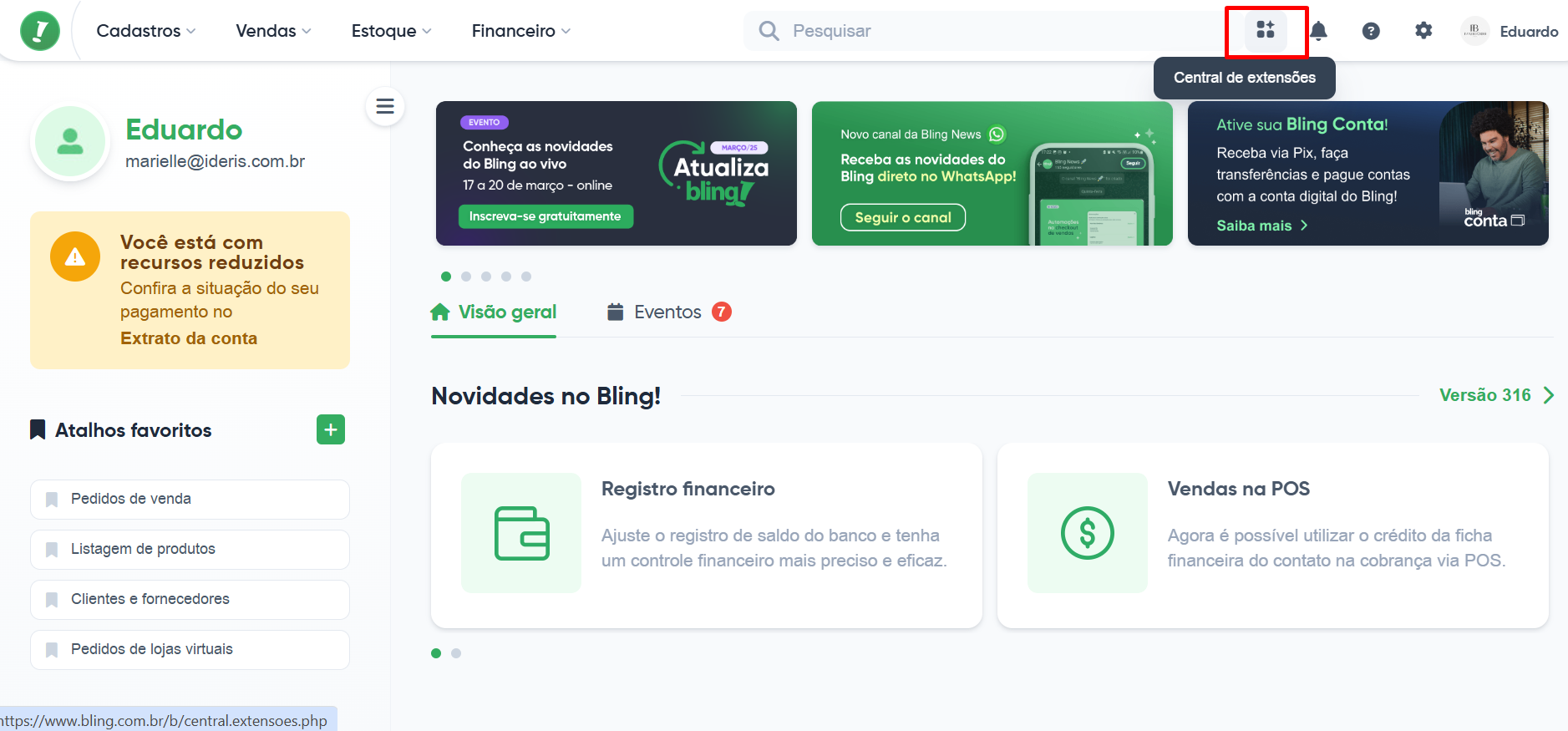1568x731 pixels.
Task: Collapse sidebar with hamburger menu icon
Action: point(385,106)
